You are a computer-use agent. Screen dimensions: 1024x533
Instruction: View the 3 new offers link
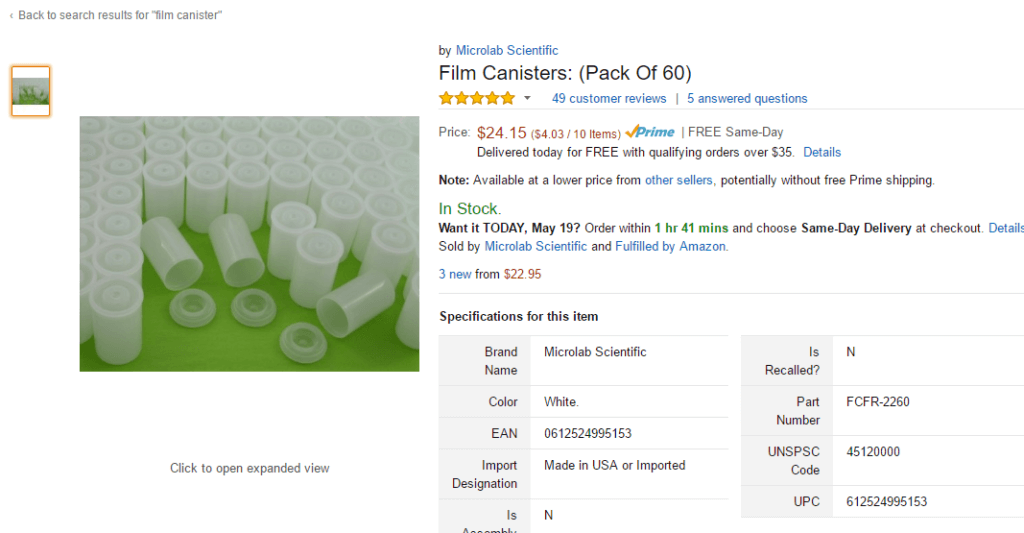click(x=455, y=274)
